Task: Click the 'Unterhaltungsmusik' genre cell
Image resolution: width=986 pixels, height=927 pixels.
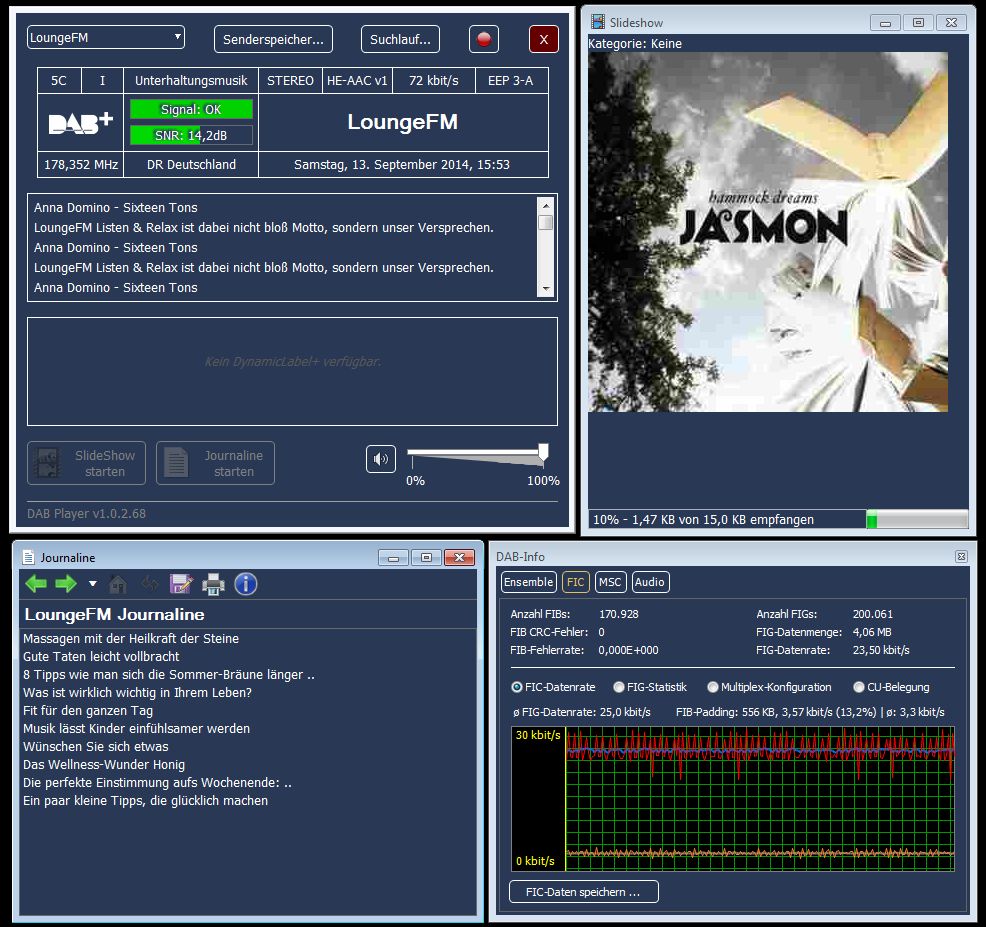Action: [x=191, y=80]
